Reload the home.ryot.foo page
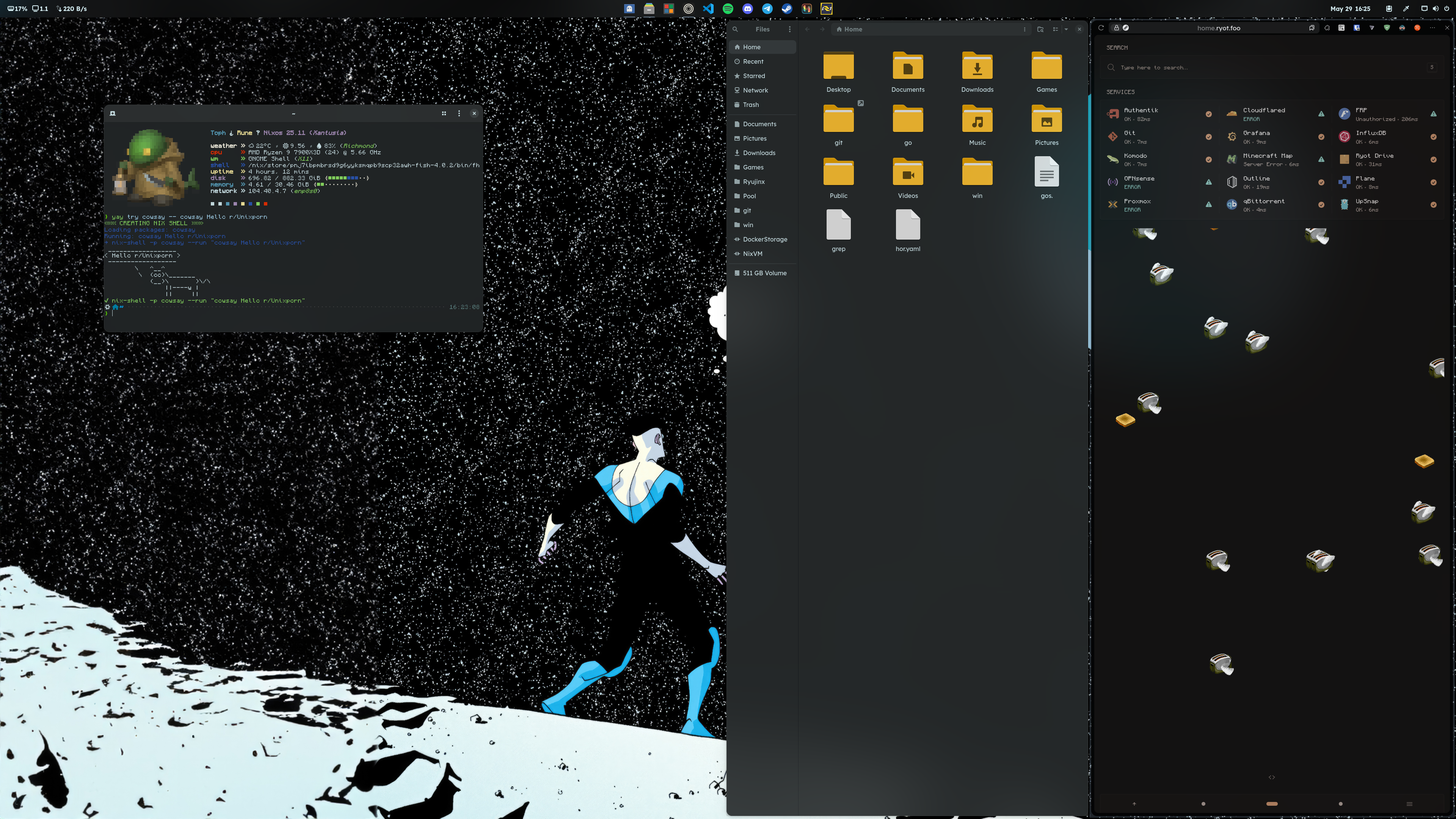The width and height of the screenshot is (1456, 819). tap(1101, 28)
